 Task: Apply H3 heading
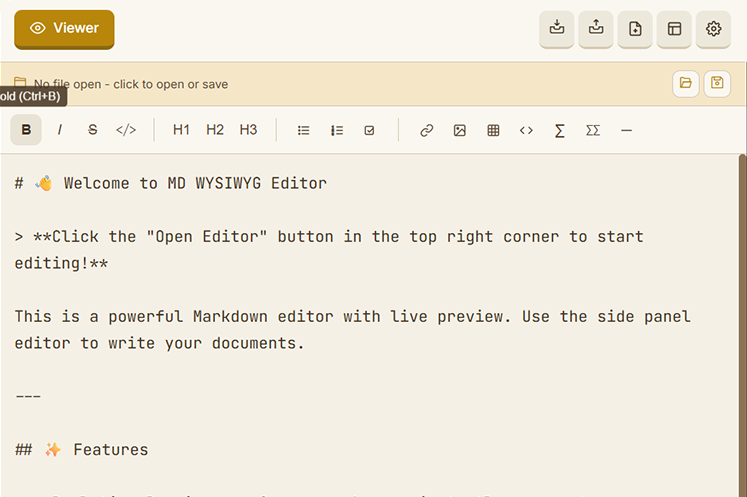[x=248, y=130]
